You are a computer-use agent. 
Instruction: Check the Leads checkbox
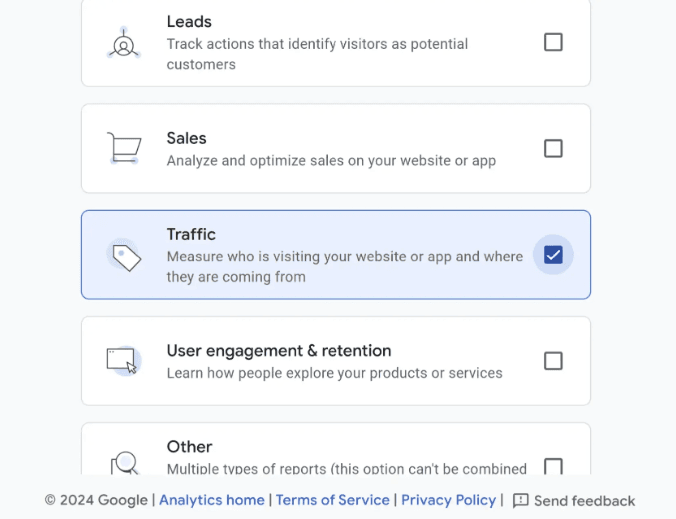(x=553, y=42)
